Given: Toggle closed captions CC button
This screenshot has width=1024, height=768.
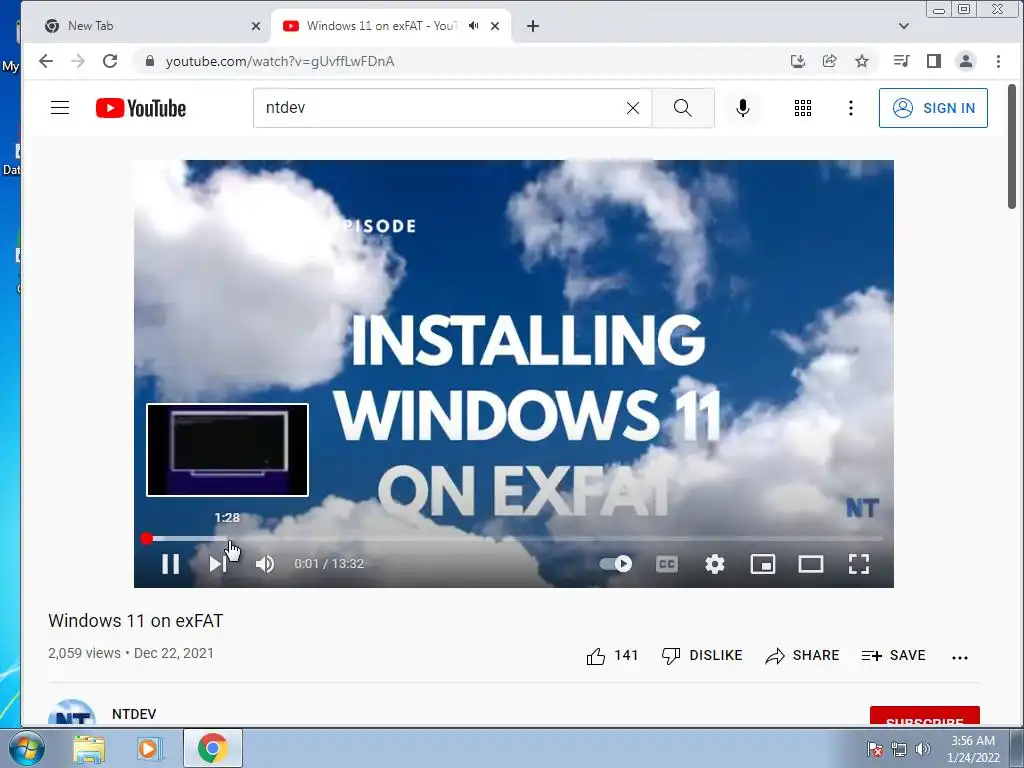Looking at the screenshot, I should tap(666, 564).
